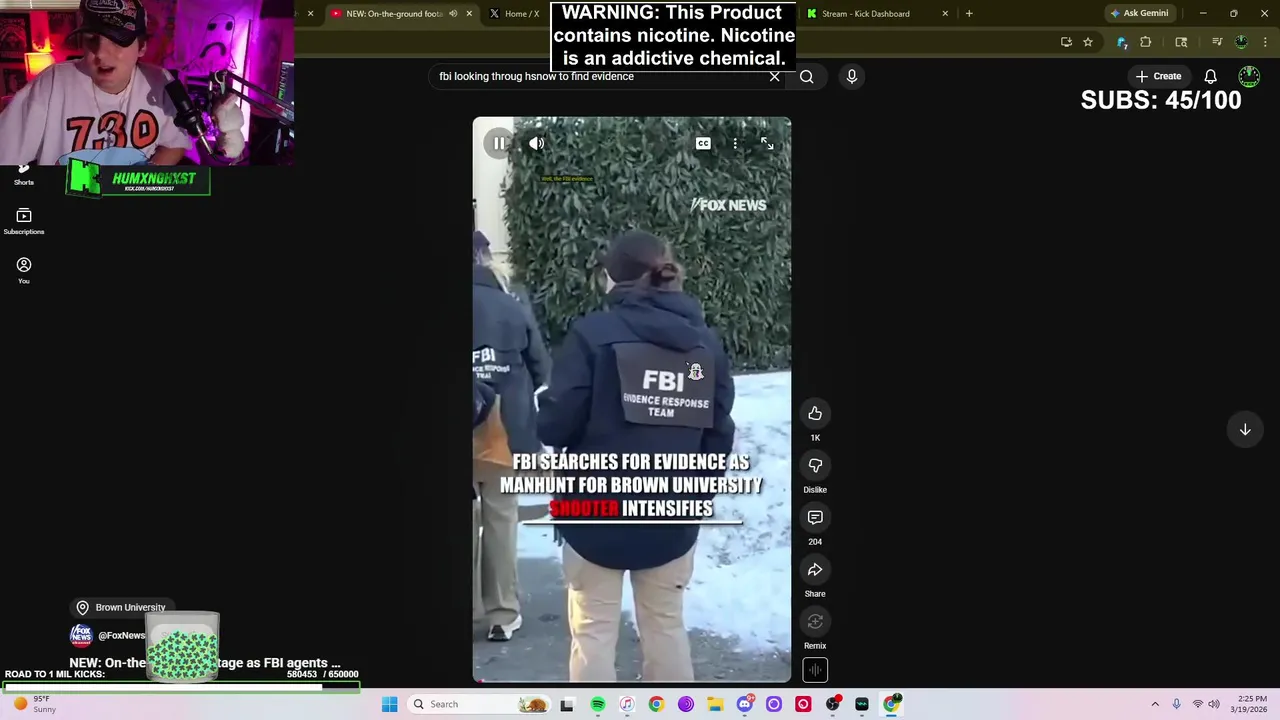Open Subscriptions in YouTube sidebar
The height and width of the screenshot is (720, 1280).
pyautogui.click(x=24, y=221)
